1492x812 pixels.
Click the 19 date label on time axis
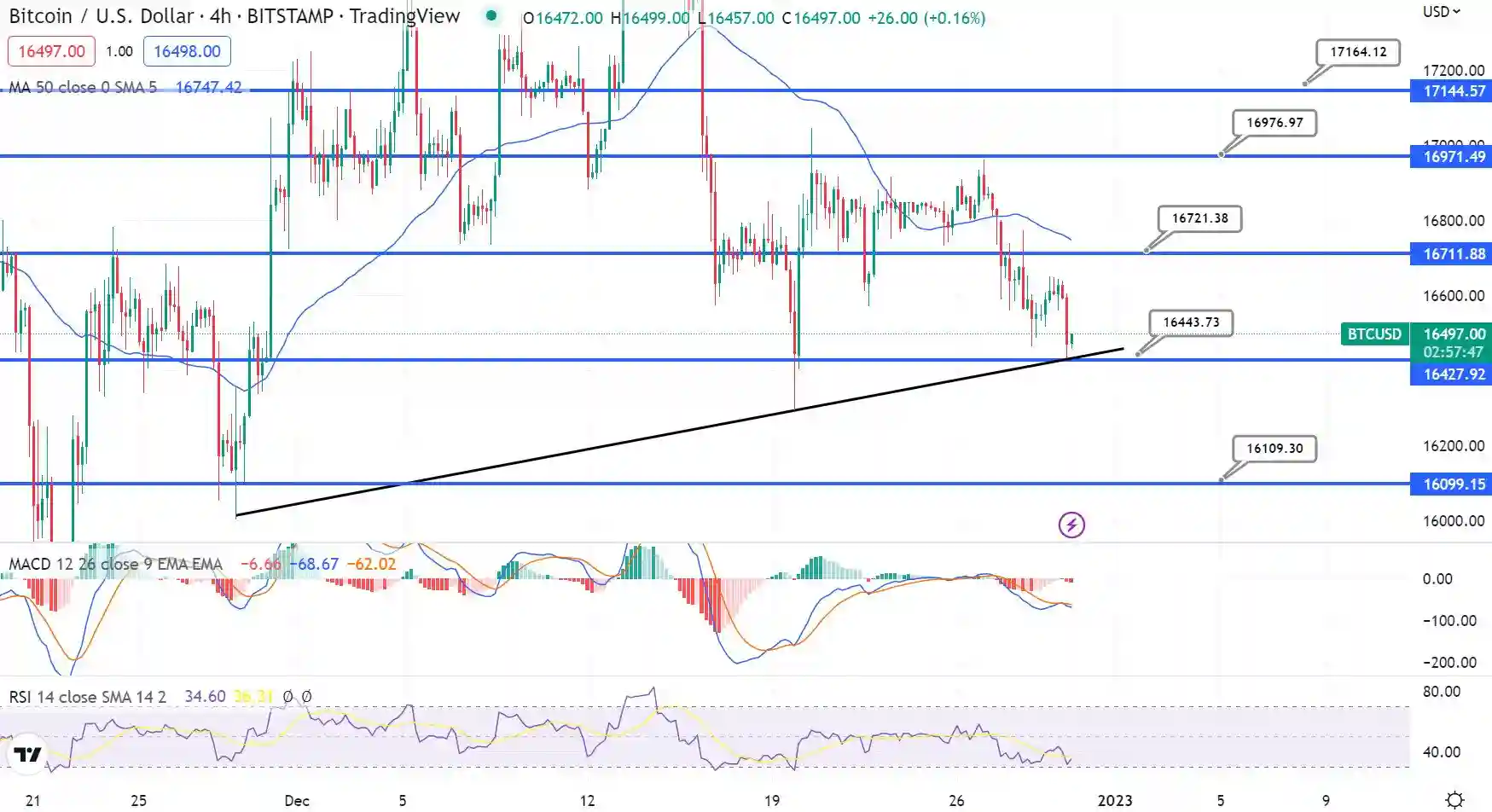[772, 800]
